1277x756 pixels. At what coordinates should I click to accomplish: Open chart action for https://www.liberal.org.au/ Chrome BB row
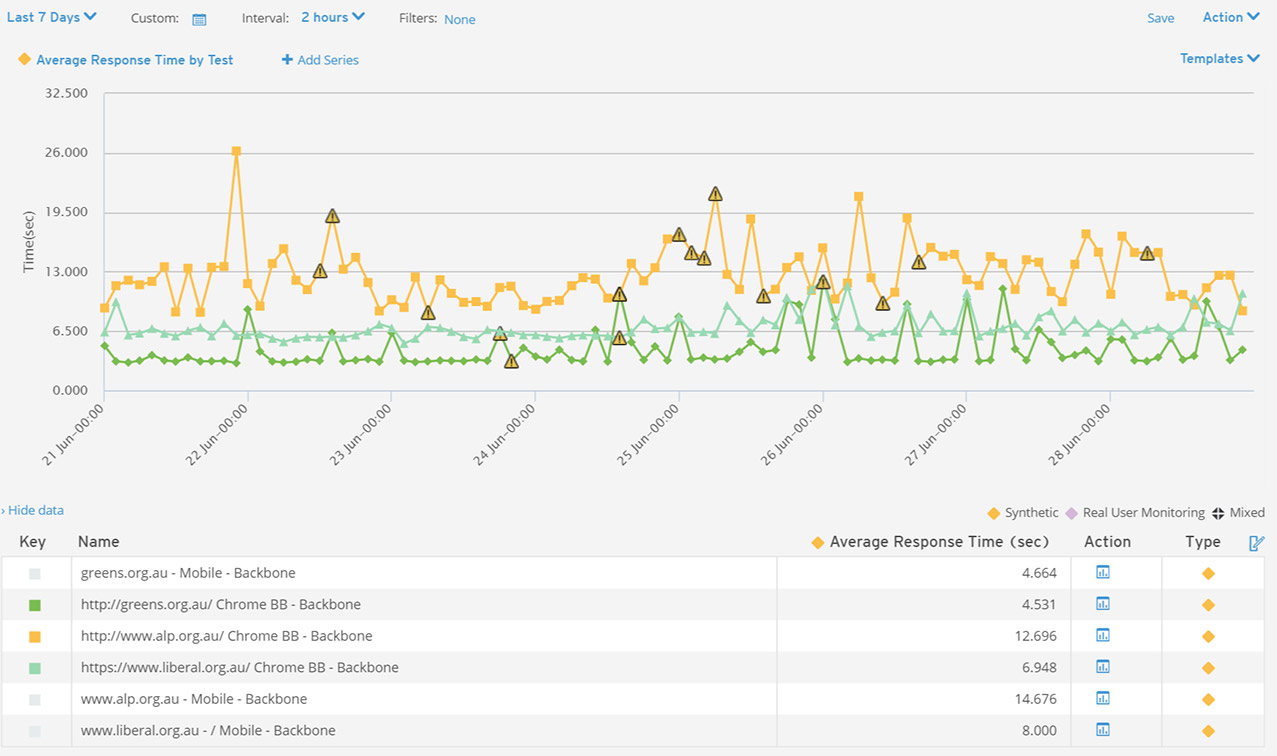(1103, 667)
